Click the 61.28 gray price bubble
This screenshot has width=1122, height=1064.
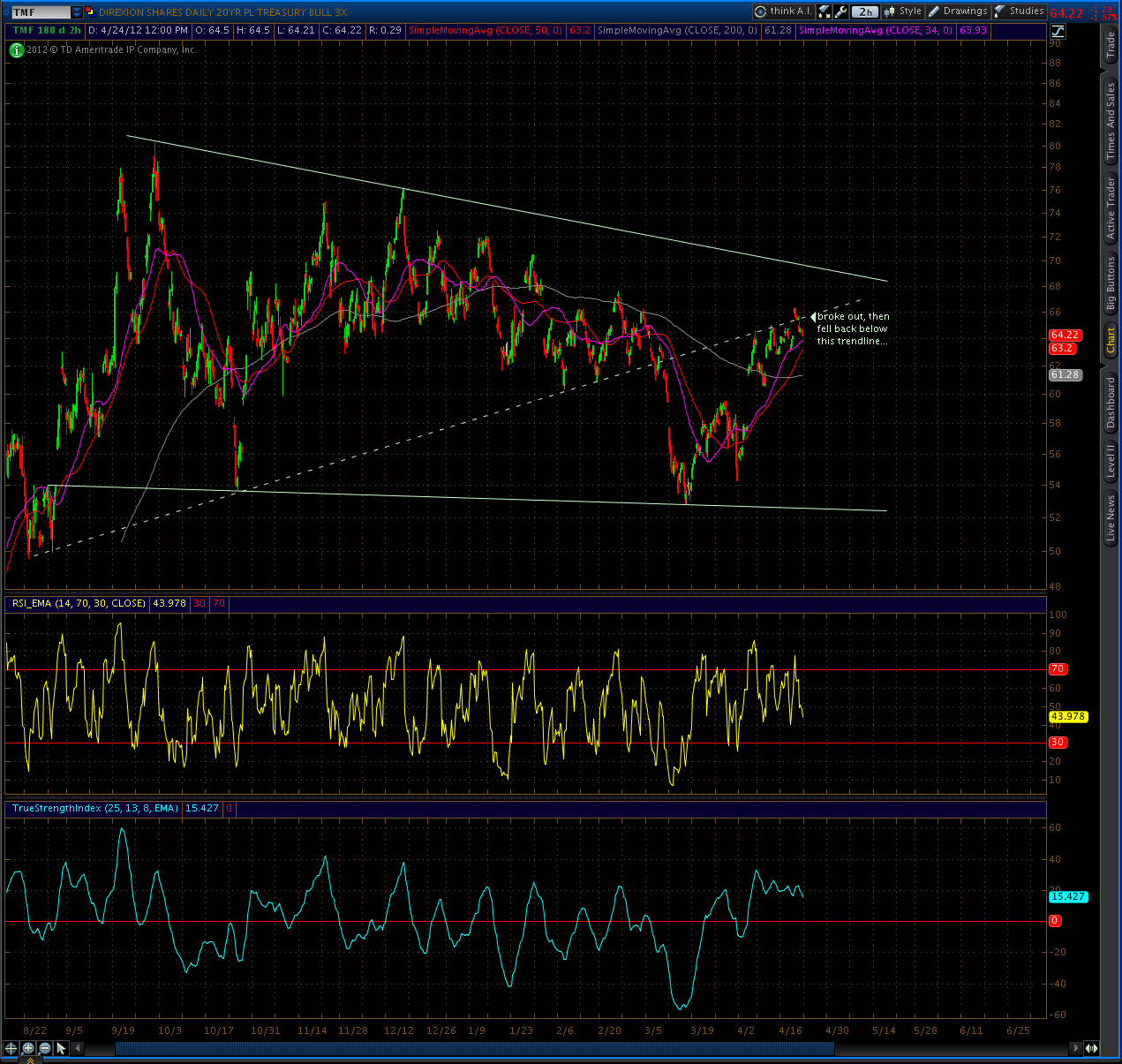(x=1066, y=375)
